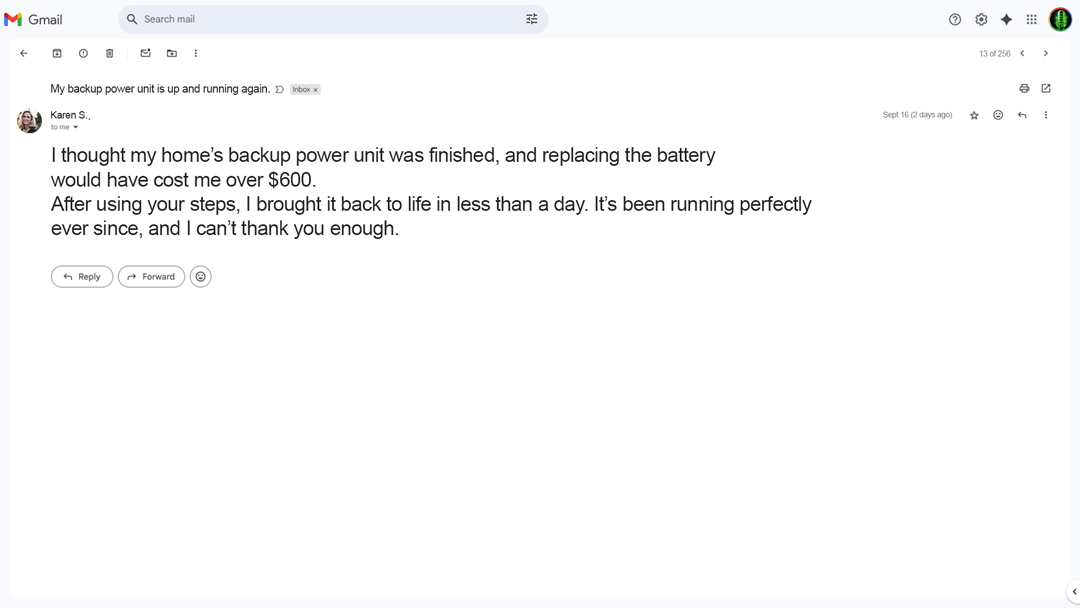Viewport: 1080px width, 608px height.
Task: Open search filter options
Action: coord(531,19)
